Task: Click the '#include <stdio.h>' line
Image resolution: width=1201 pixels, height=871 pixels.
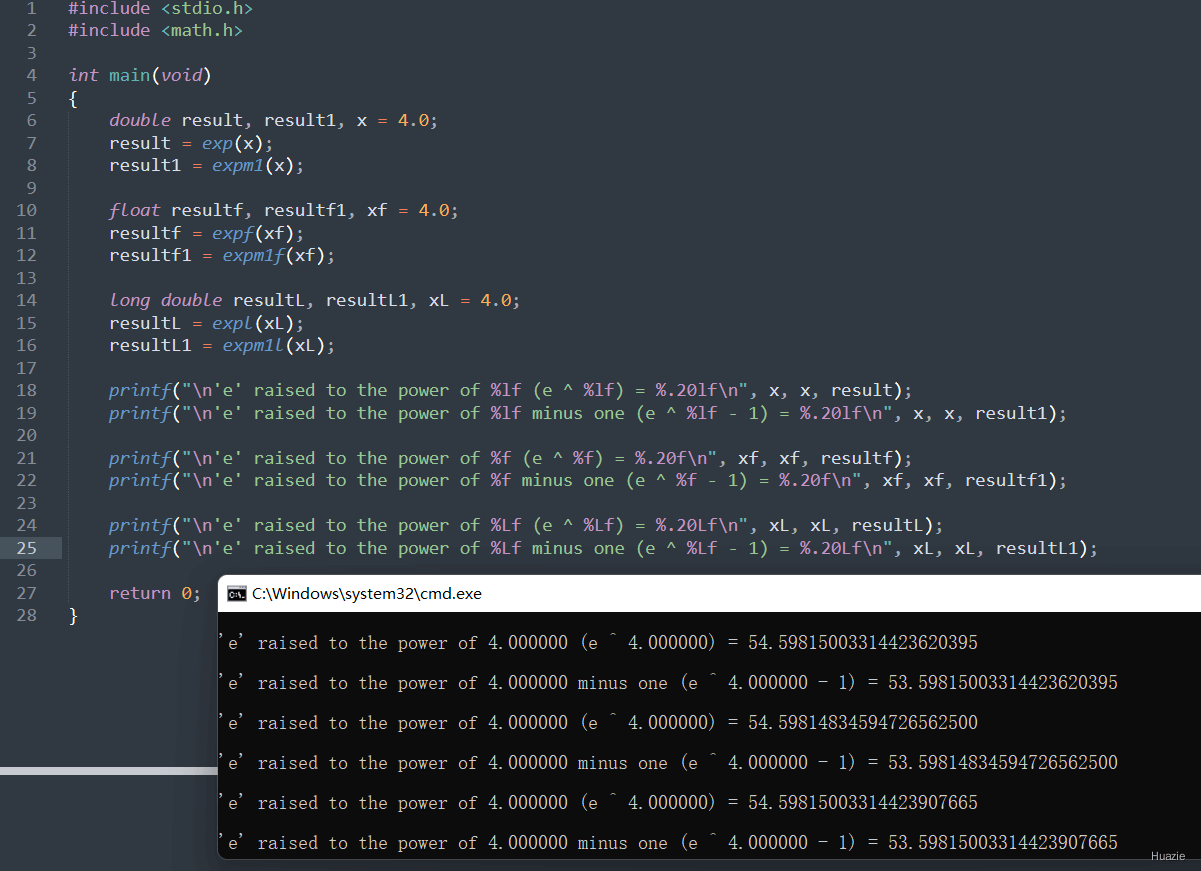Action: point(160,8)
